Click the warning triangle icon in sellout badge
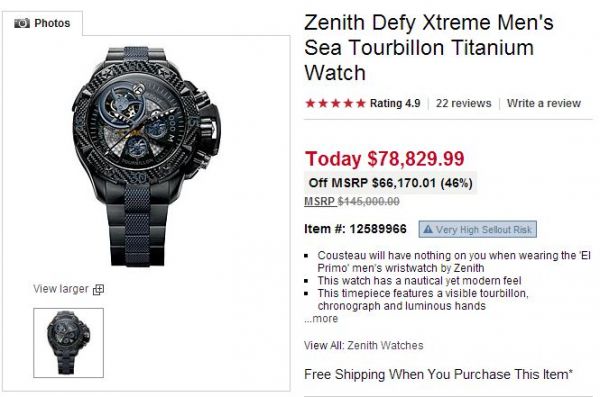 [428, 229]
